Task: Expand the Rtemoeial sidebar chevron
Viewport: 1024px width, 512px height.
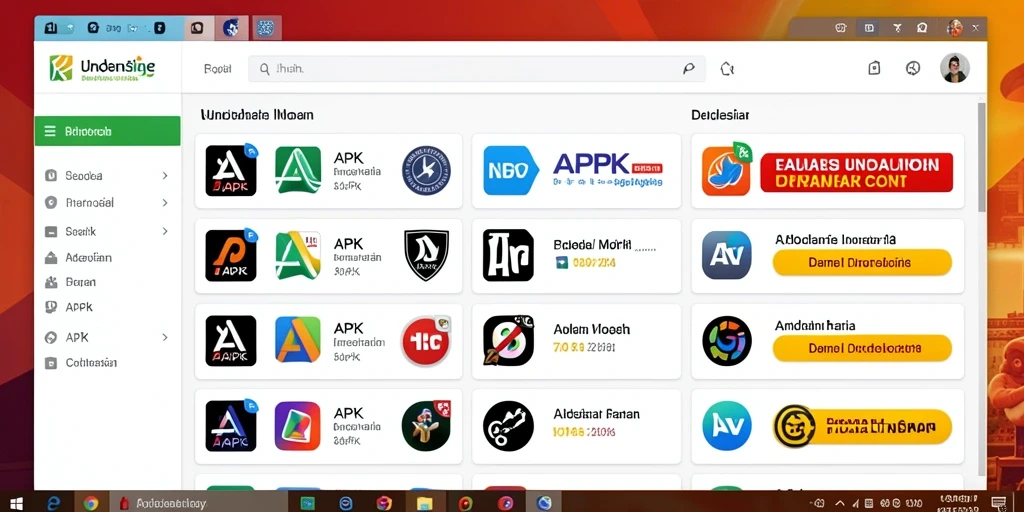Action: [165, 203]
